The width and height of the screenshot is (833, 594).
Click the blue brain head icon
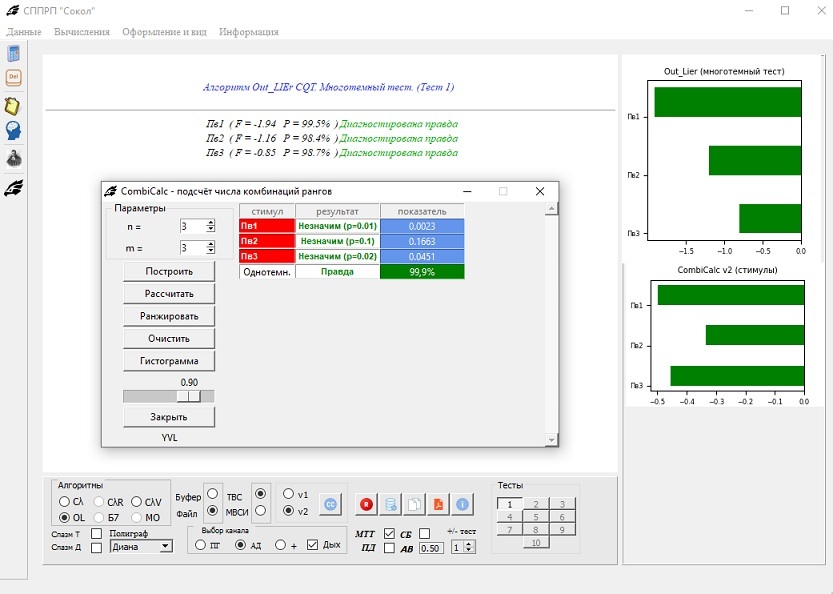pos(15,131)
